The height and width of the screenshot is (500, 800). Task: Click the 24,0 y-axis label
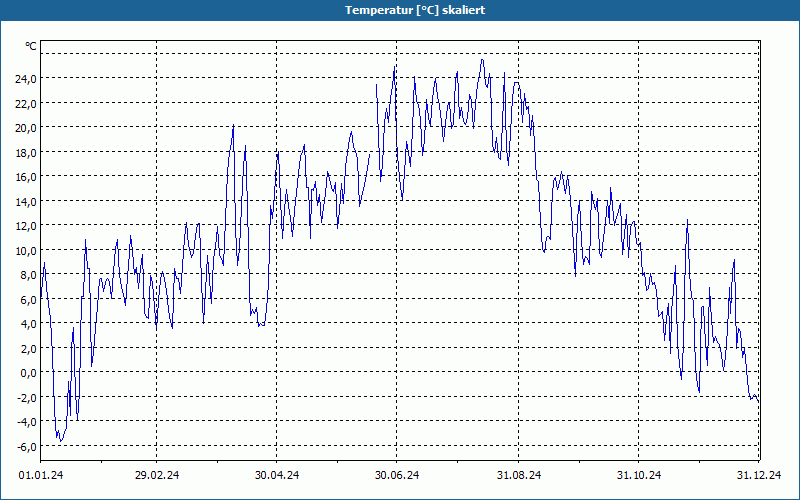(x=28, y=79)
